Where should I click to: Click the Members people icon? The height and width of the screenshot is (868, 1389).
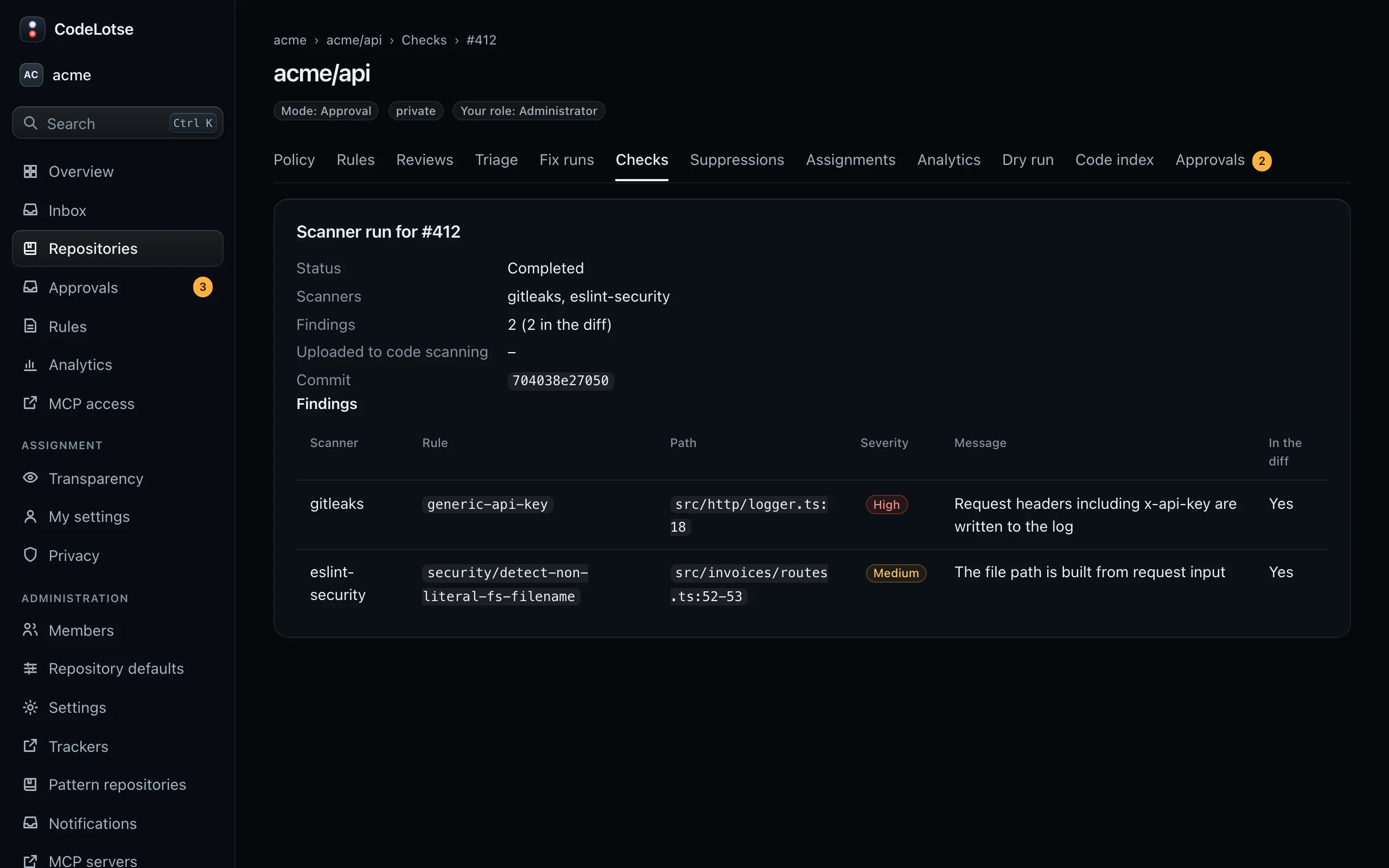(30, 630)
